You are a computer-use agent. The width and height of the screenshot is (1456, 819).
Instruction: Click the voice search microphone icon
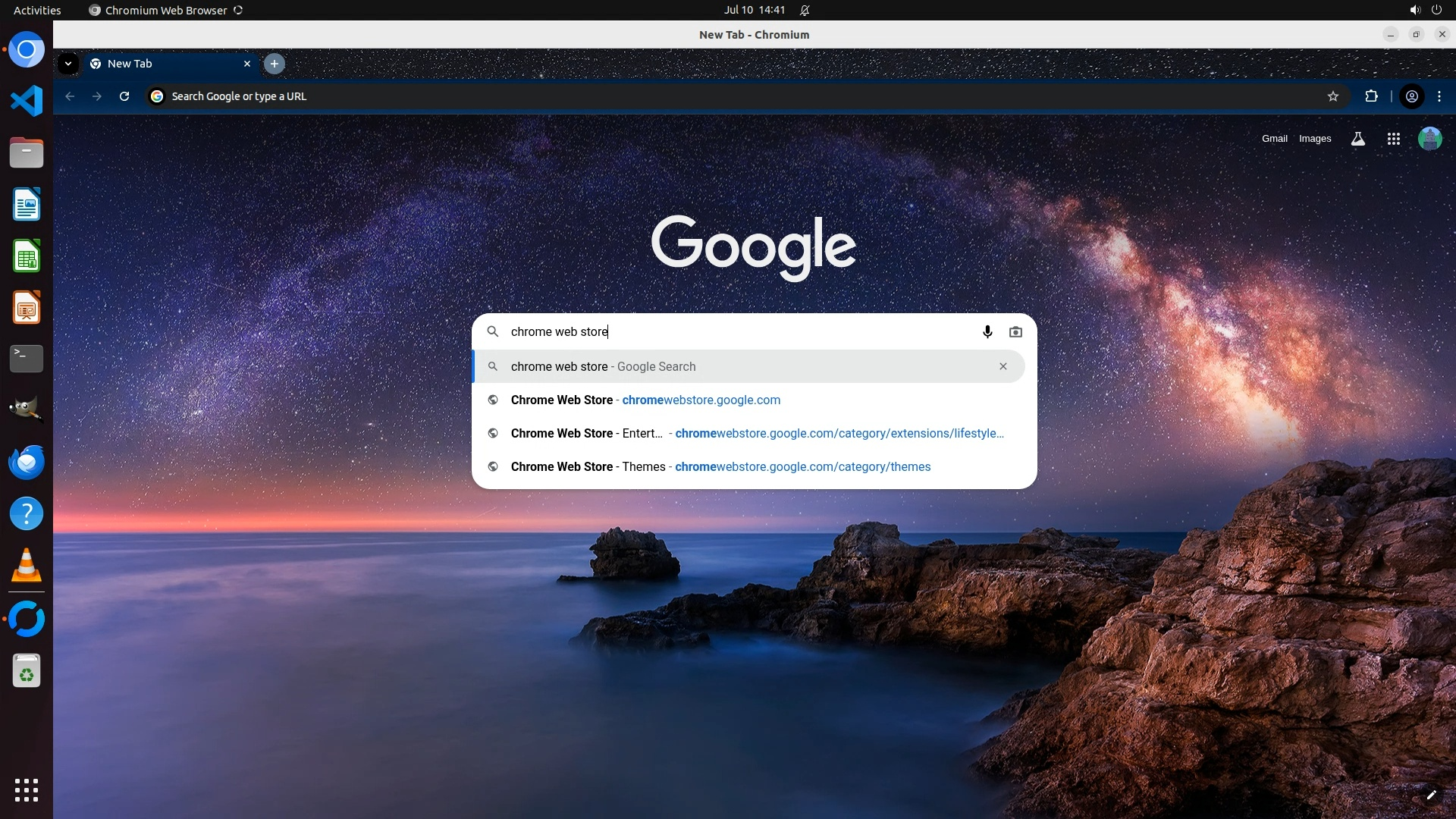987,331
